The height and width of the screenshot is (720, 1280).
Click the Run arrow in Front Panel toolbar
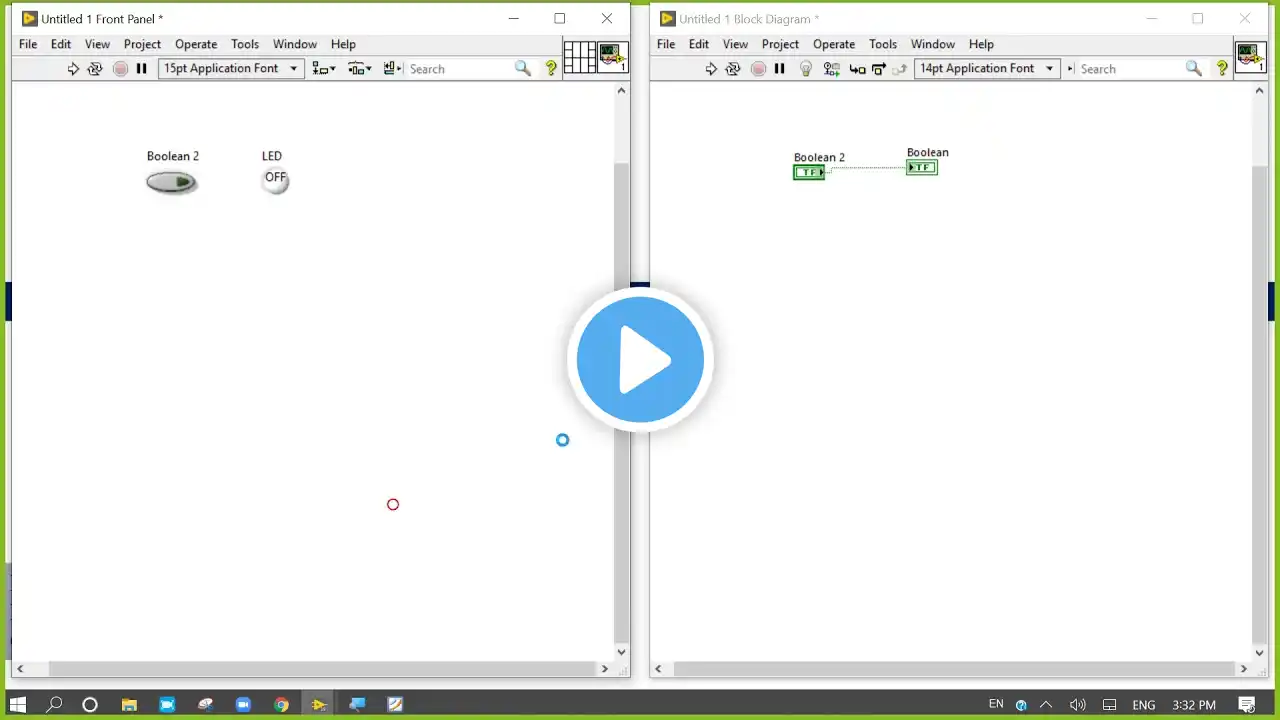73,69
